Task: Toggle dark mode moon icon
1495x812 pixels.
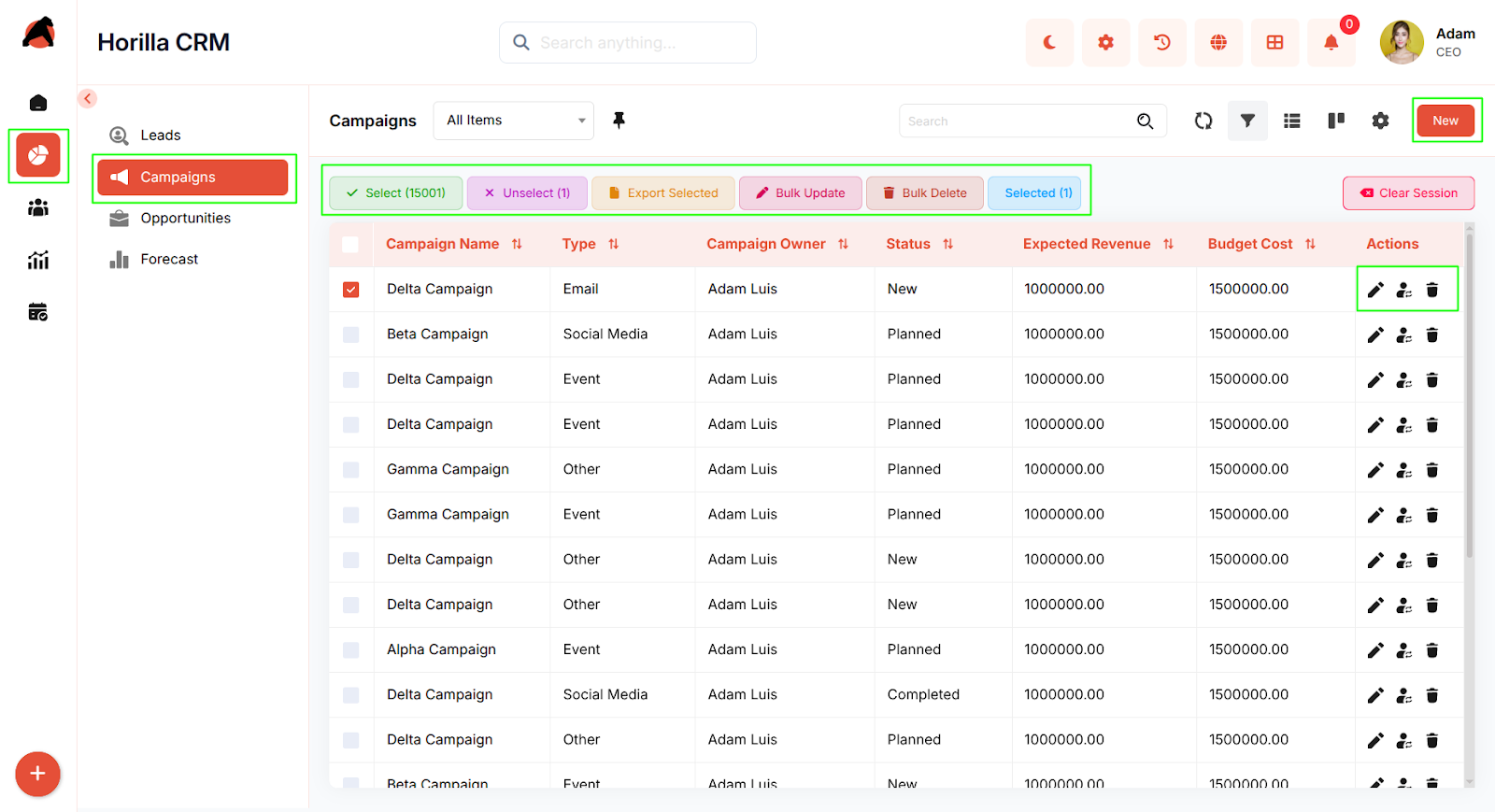Action: pyautogui.click(x=1049, y=43)
